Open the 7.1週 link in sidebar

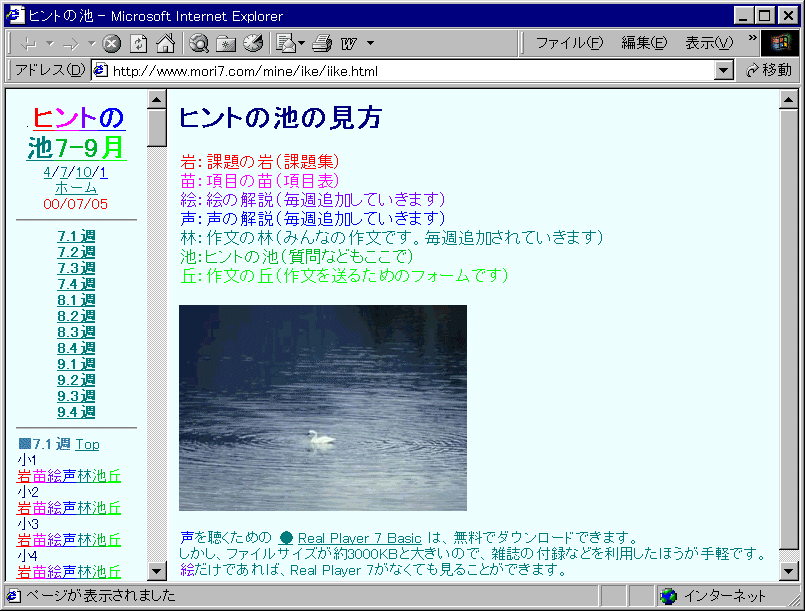tap(76, 236)
